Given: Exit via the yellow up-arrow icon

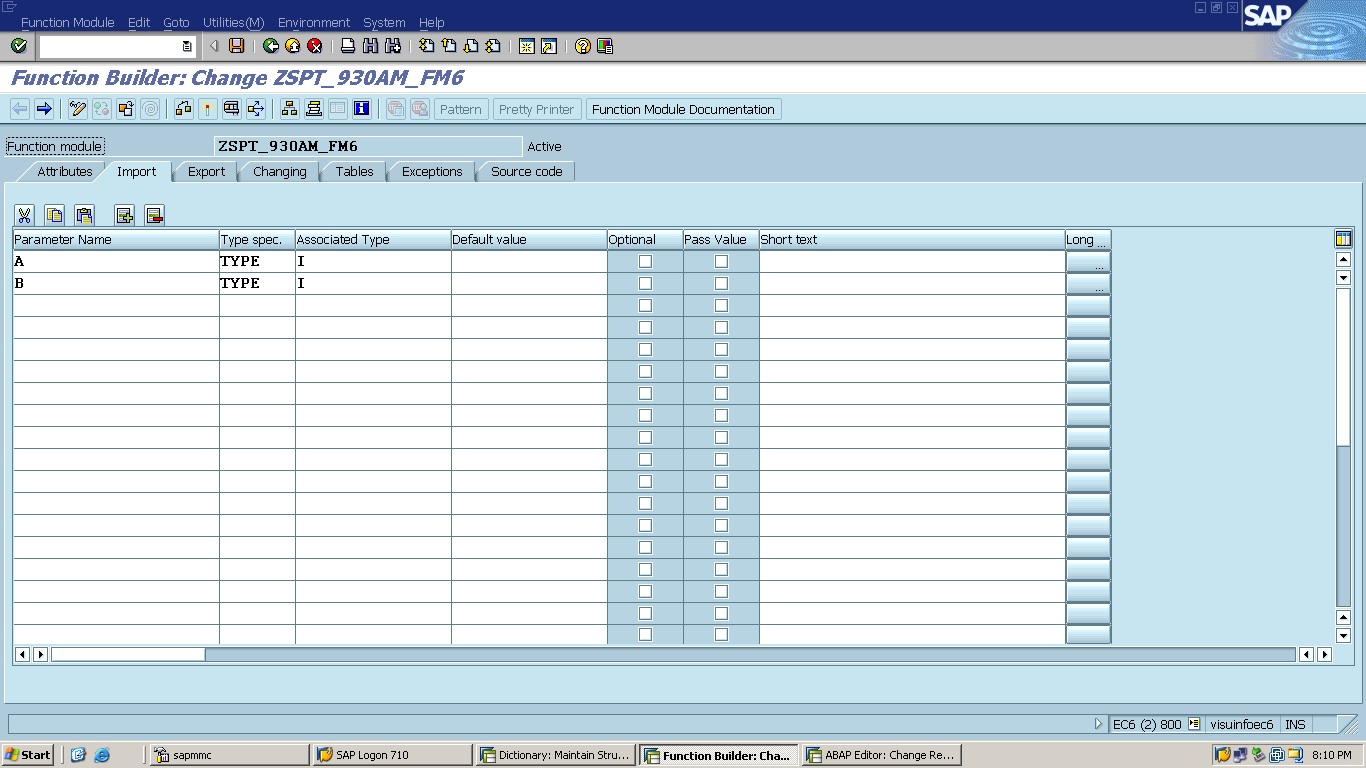Looking at the screenshot, I should [x=292, y=46].
